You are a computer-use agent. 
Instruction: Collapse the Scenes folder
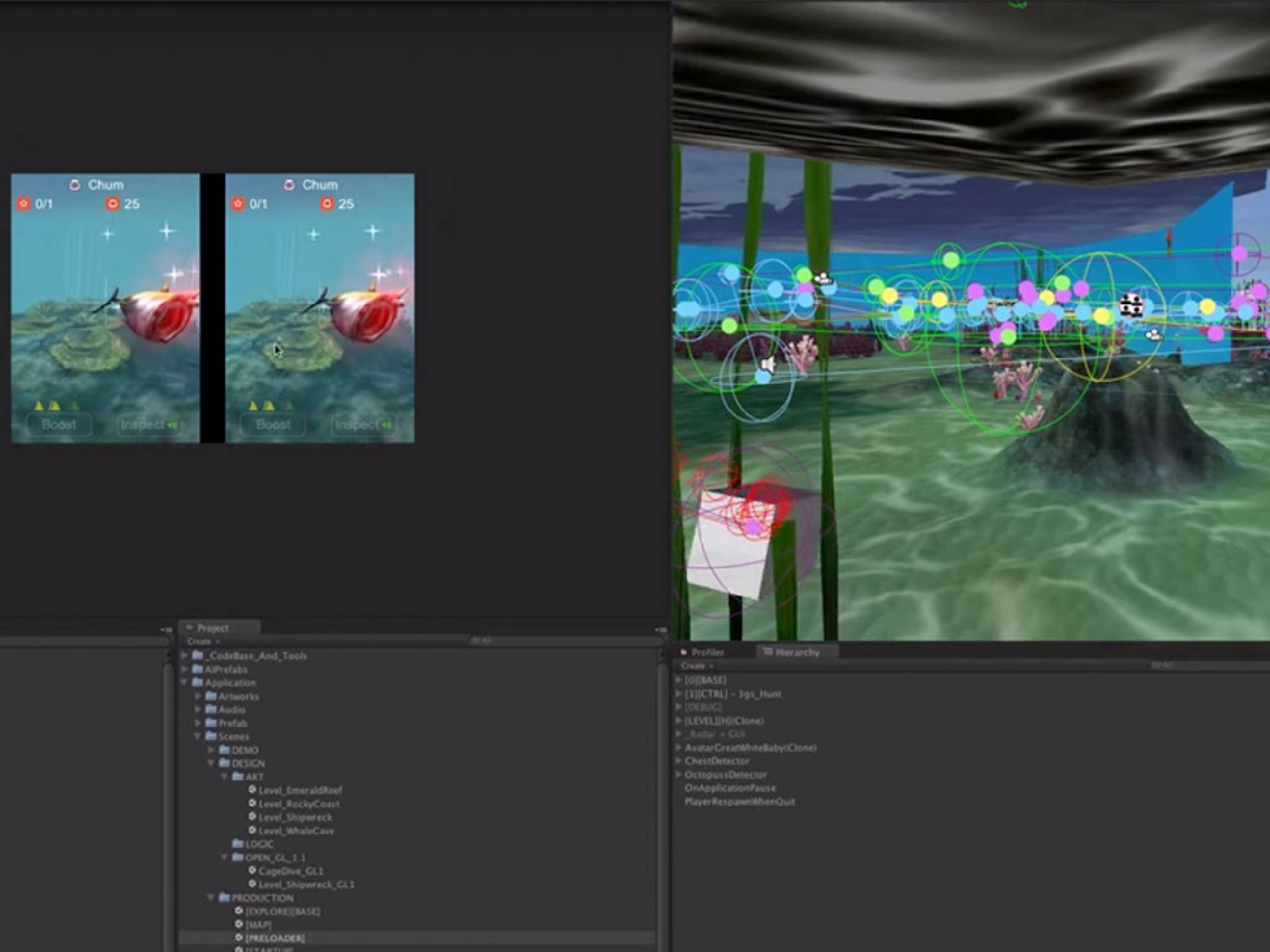click(x=197, y=736)
